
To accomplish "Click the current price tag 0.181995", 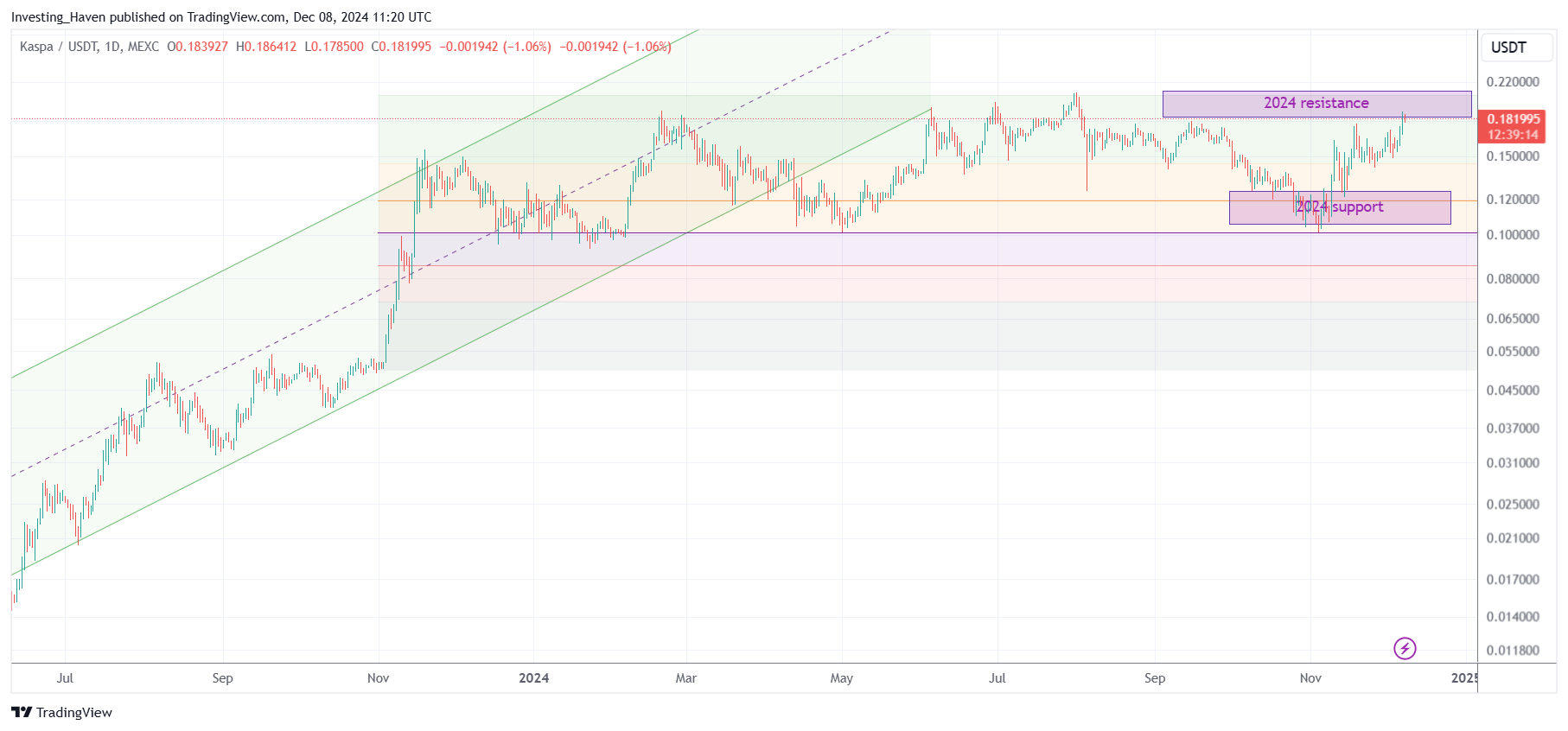I will (1514, 118).
